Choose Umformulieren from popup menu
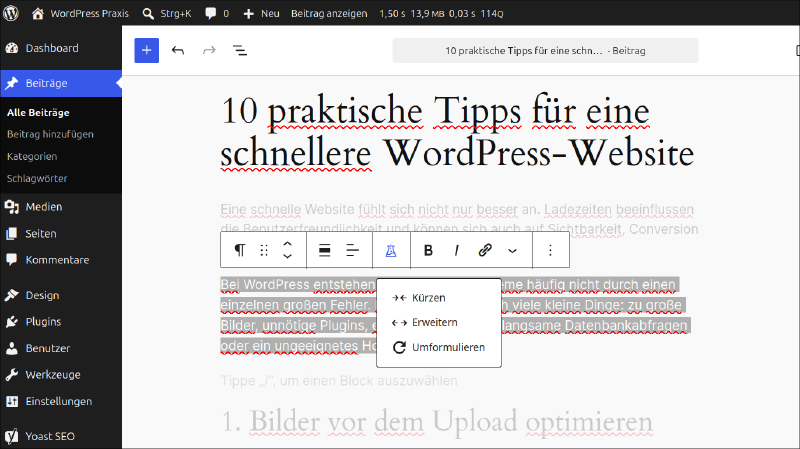The image size is (800, 449). coord(439,347)
